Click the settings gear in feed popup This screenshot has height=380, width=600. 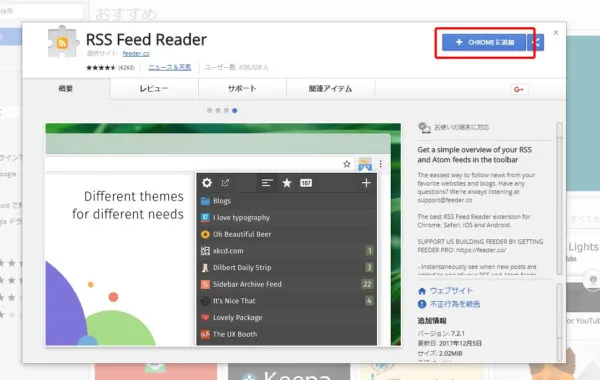[x=207, y=183]
